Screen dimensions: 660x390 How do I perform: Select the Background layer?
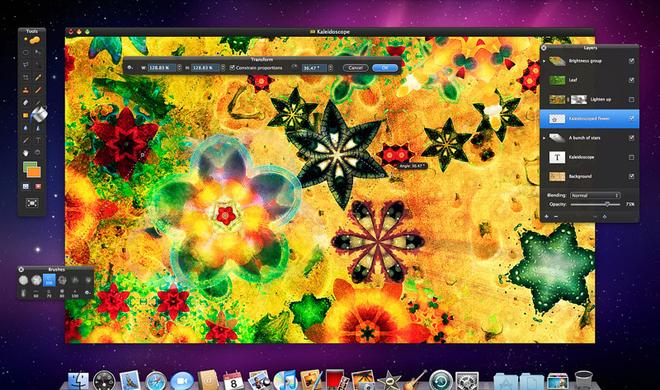point(589,176)
